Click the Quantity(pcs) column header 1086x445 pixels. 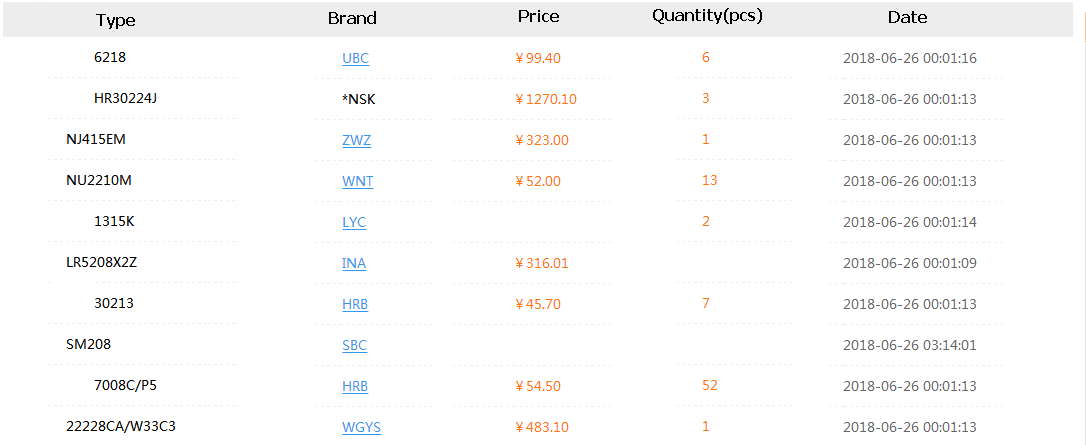point(707,17)
